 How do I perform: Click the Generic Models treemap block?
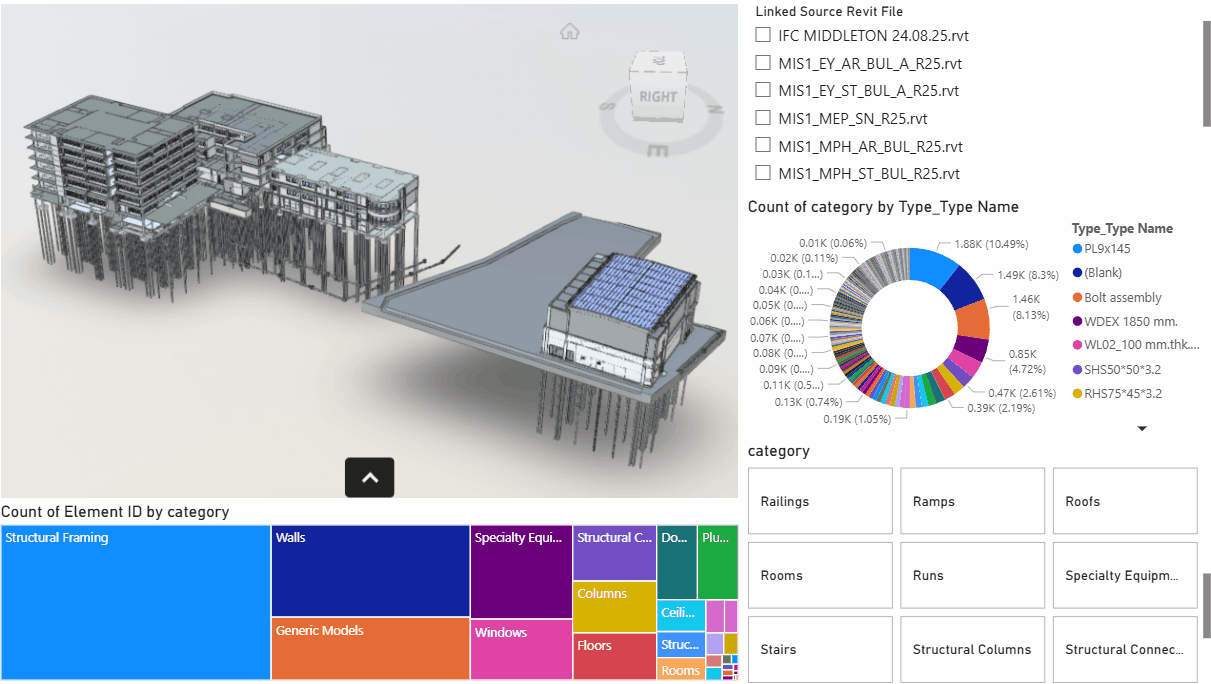[370, 649]
